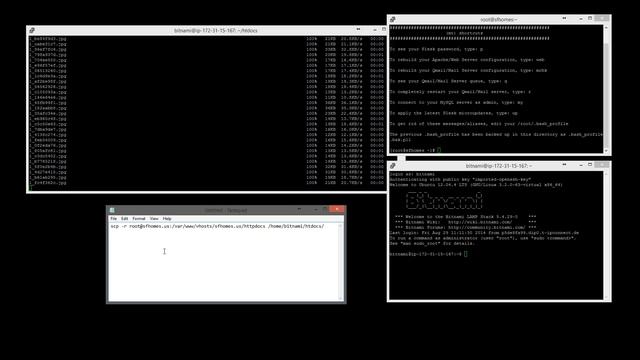The width and height of the screenshot is (640, 360).
Task: Open the Edit menu in Notepad
Action: 124,219
